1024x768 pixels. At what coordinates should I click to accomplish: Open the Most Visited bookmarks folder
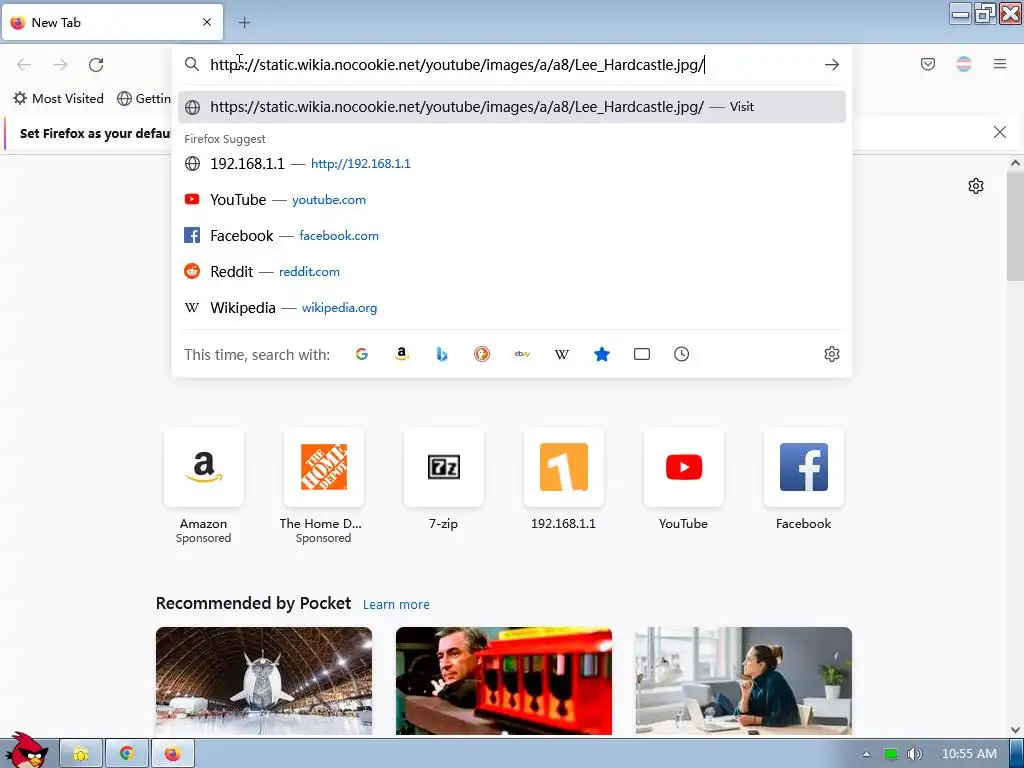(x=58, y=99)
